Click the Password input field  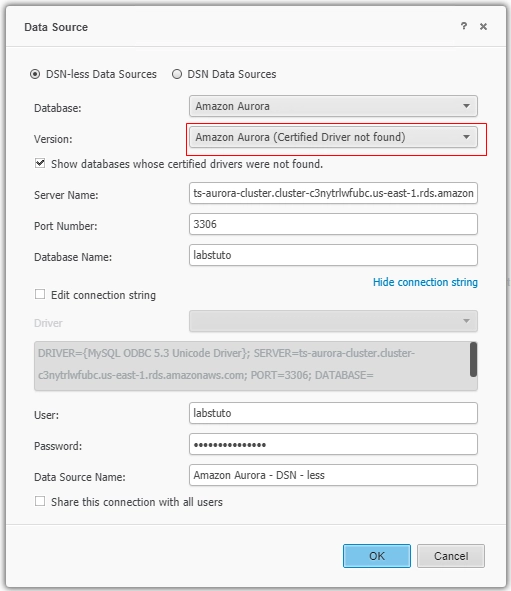[x=333, y=444]
